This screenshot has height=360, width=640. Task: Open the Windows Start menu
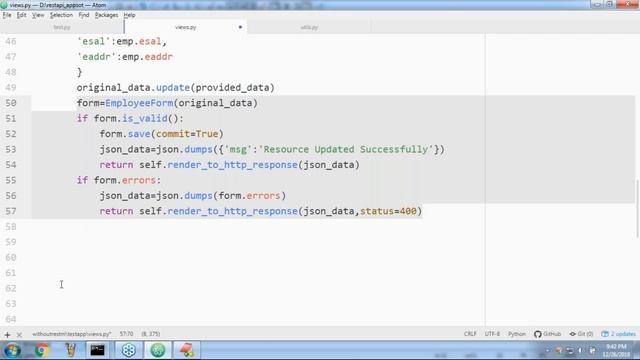pos(12,350)
